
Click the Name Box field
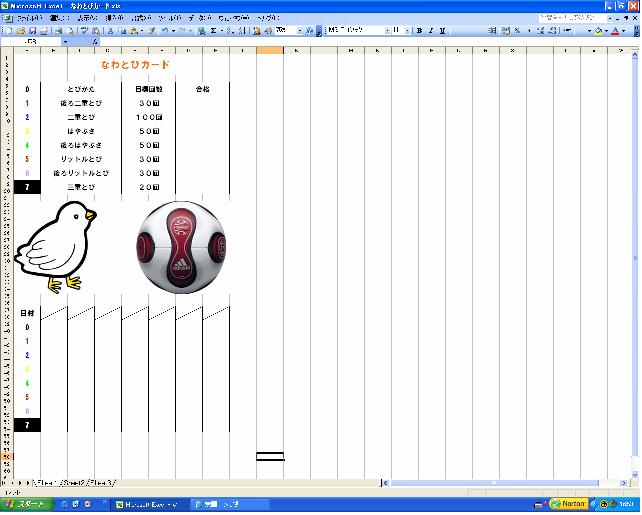tap(31, 42)
